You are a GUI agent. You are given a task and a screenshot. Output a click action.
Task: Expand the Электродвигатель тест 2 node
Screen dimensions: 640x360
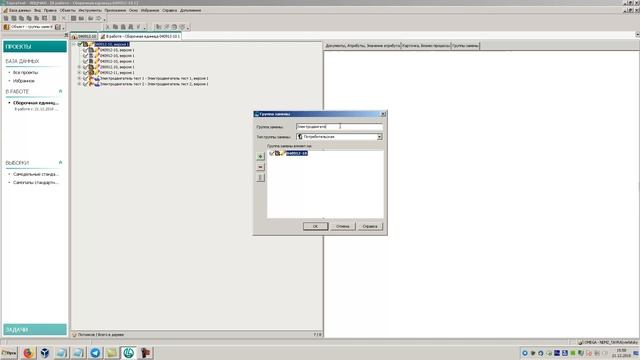click(79, 84)
